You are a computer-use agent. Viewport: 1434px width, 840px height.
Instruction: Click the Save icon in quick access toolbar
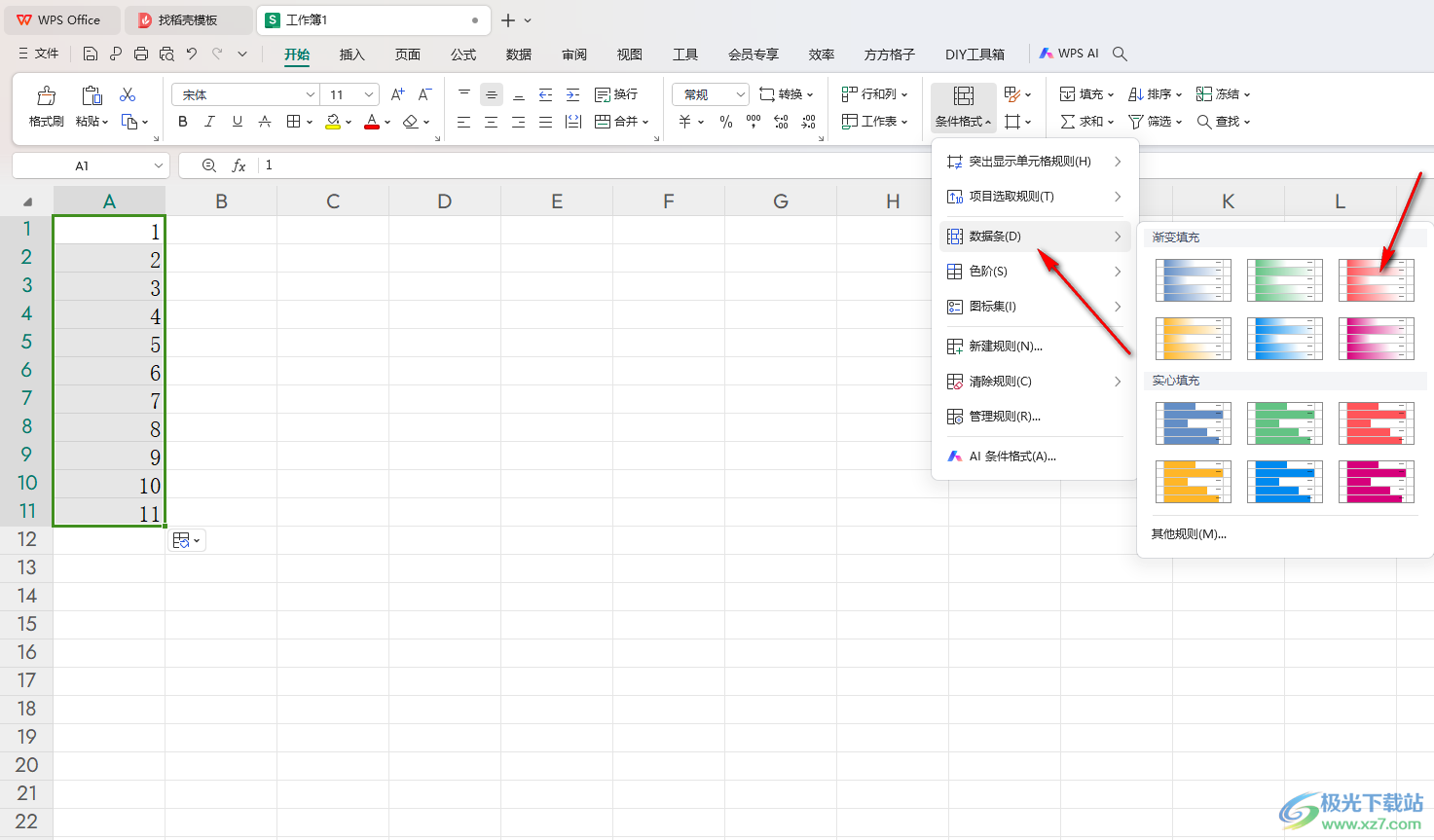pyautogui.click(x=91, y=55)
